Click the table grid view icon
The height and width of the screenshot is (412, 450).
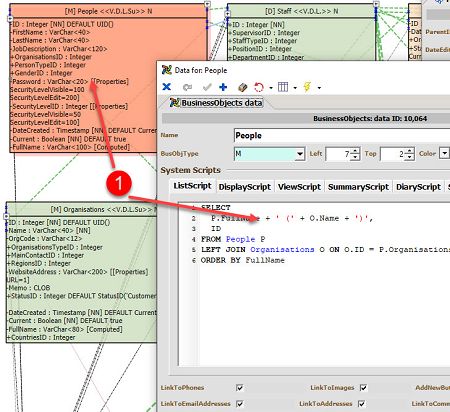[283, 87]
